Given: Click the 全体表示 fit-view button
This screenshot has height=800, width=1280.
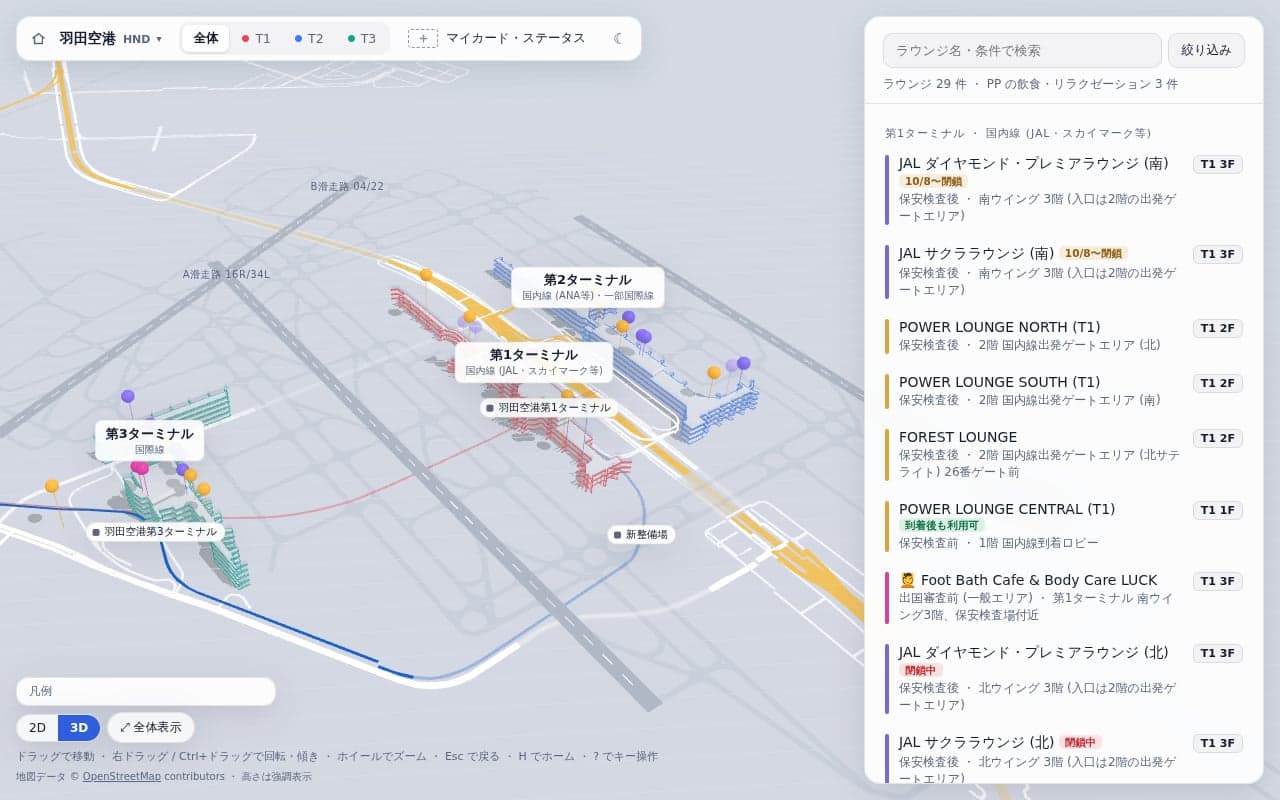Looking at the screenshot, I should [x=151, y=728].
